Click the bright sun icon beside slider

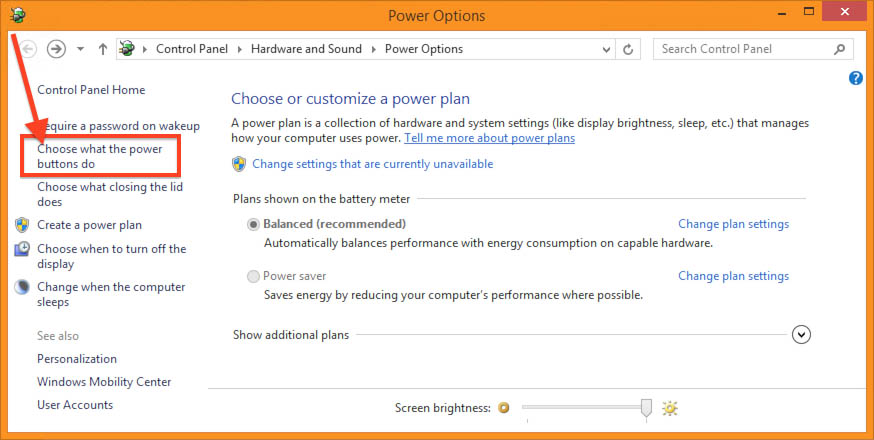[x=670, y=408]
